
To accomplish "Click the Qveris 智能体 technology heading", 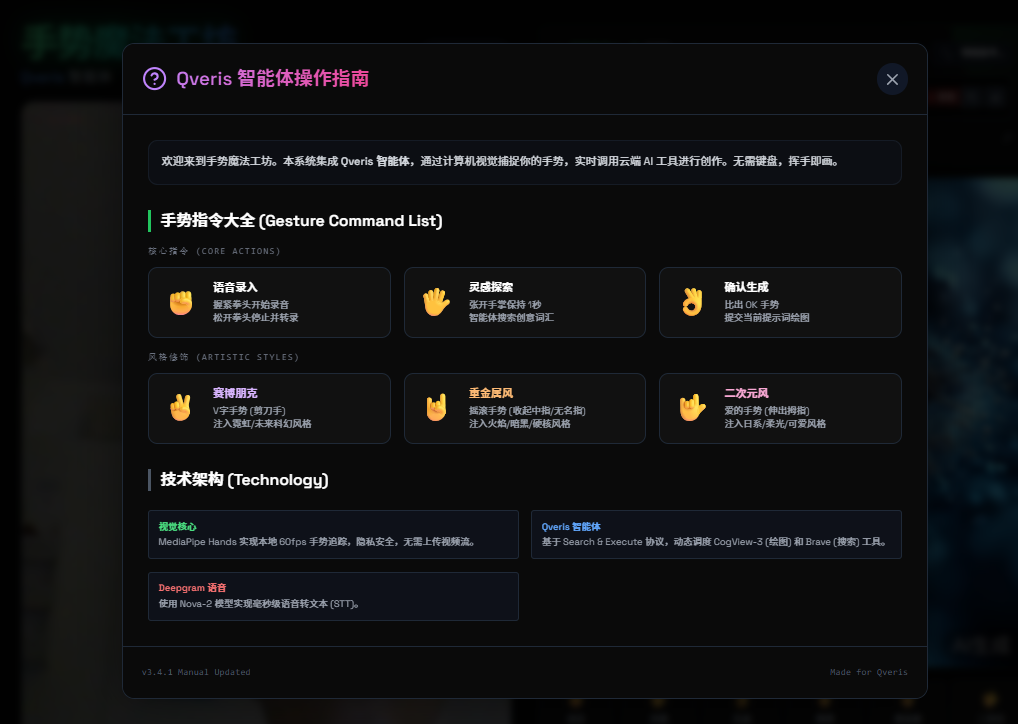I will (x=571, y=527).
